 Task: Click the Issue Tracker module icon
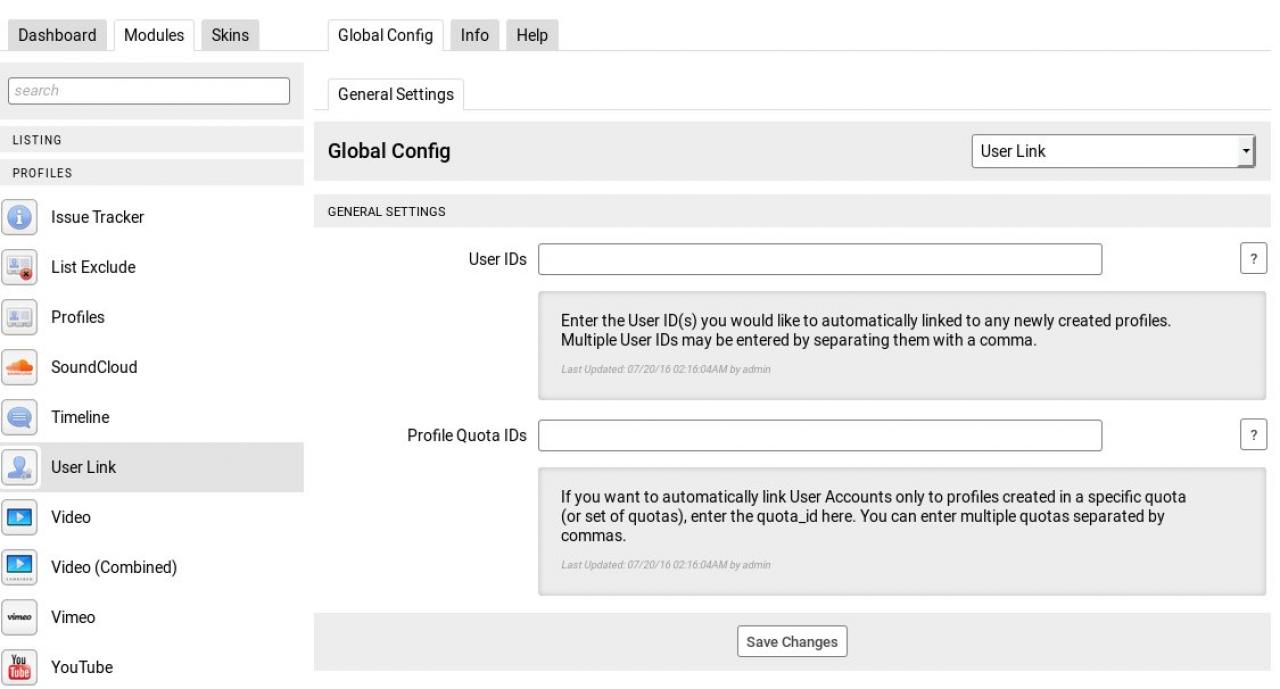[18, 217]
